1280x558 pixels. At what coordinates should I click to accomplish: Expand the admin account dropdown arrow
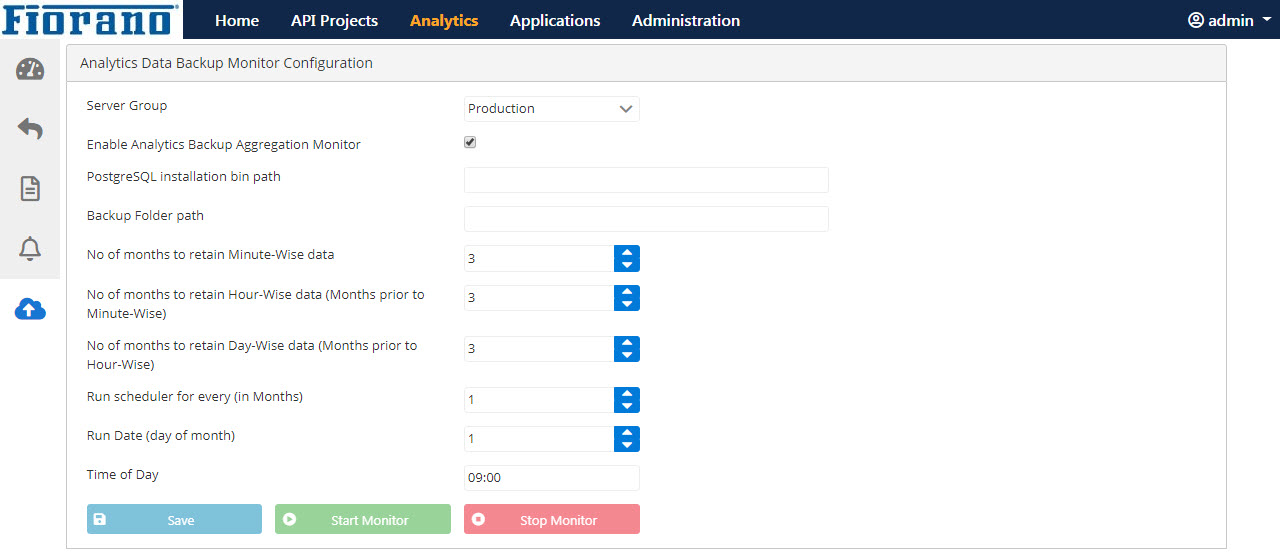pyautogui.click(x=1267, y=20)
